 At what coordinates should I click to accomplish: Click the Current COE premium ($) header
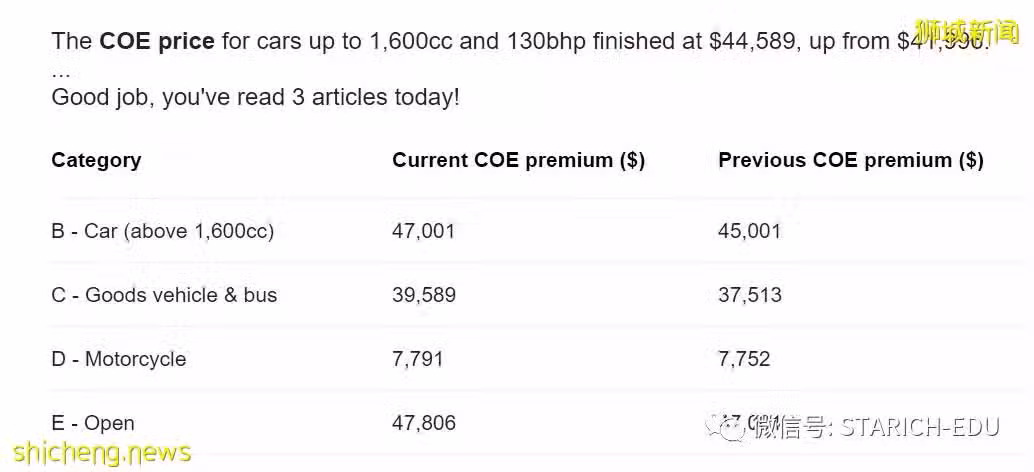click(518, 160)
